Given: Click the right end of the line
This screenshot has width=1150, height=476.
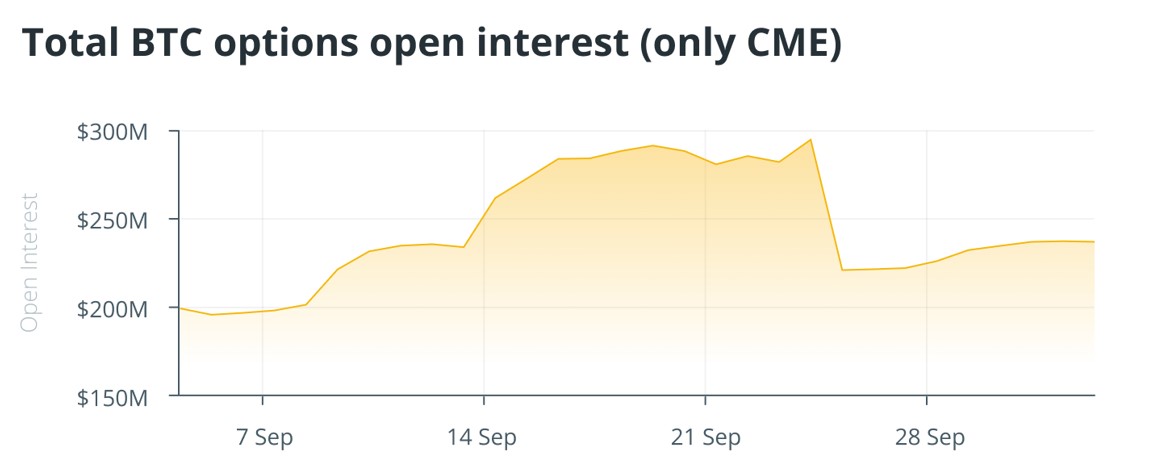Looking at the screenshot, I should (x=1094, y=241).
